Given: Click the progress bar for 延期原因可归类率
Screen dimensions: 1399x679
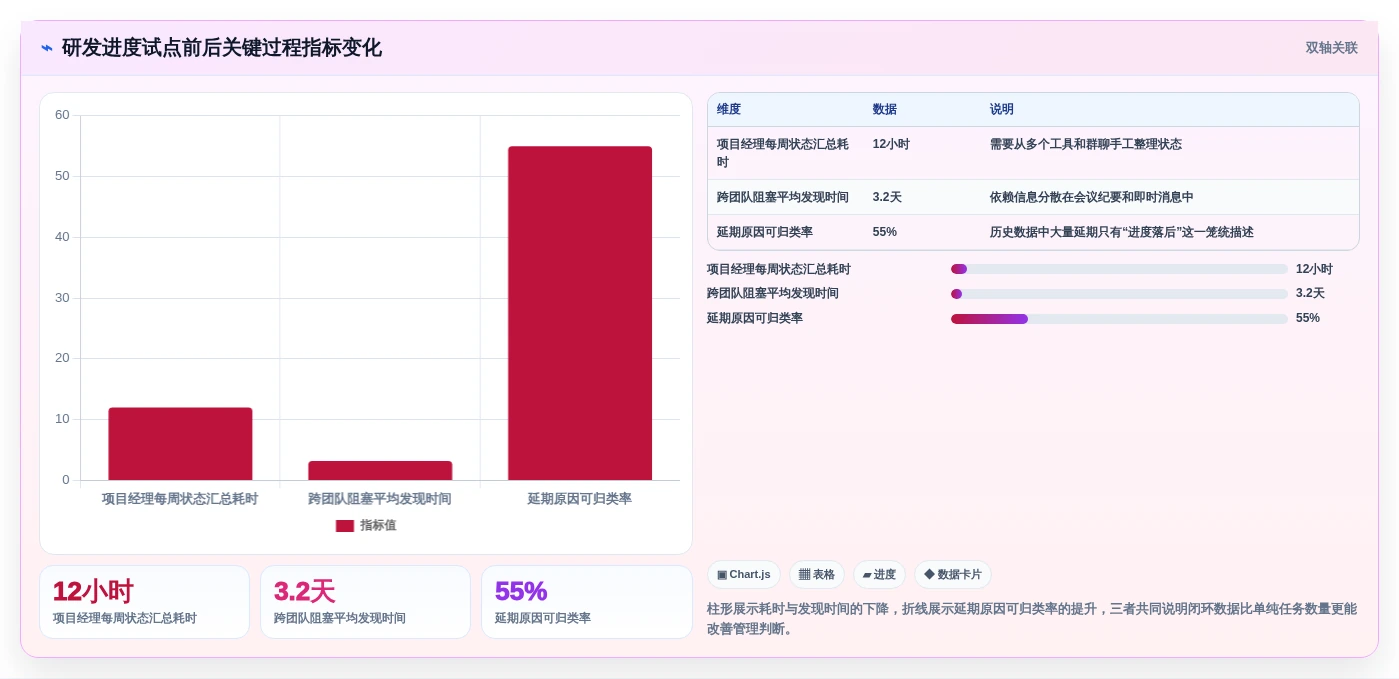Looking at the screenshot, I should tap(1119, 319).
